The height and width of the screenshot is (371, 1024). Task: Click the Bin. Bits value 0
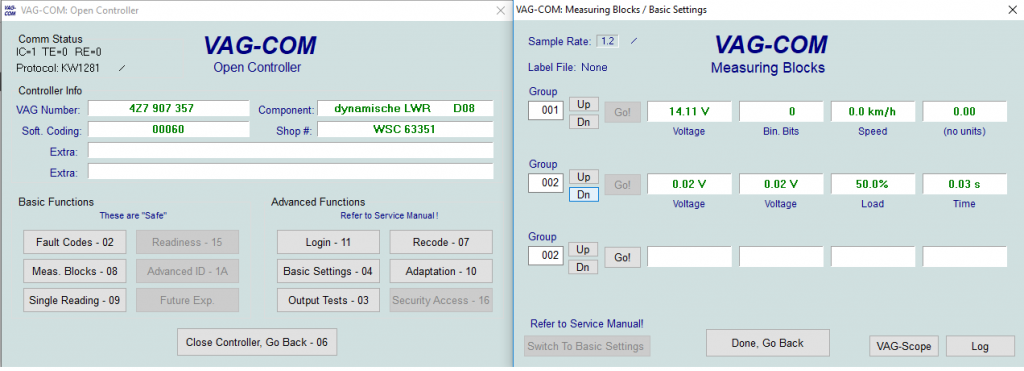(781, 112)
